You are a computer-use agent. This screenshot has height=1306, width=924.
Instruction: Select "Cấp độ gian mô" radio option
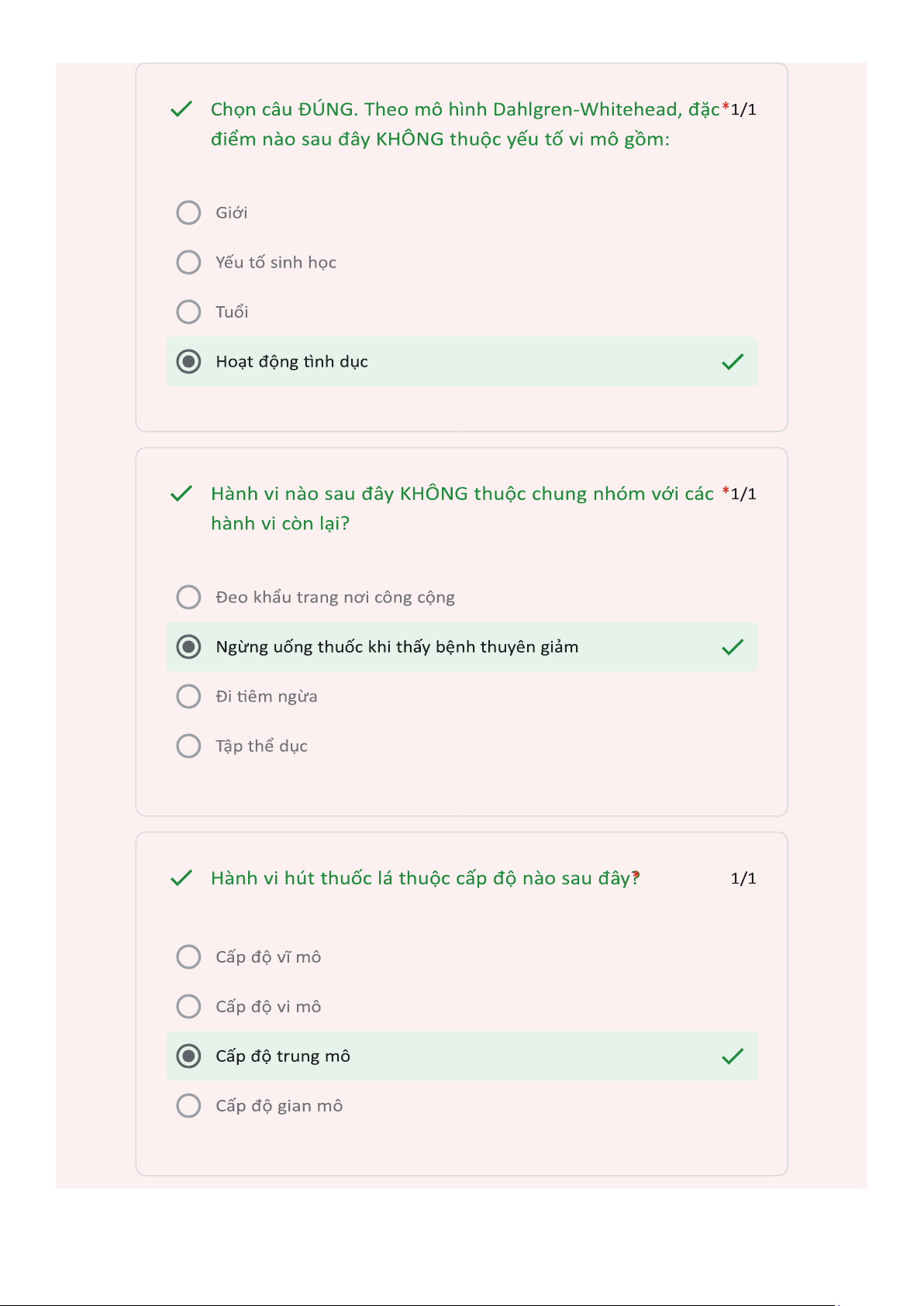click(188, 1105)
